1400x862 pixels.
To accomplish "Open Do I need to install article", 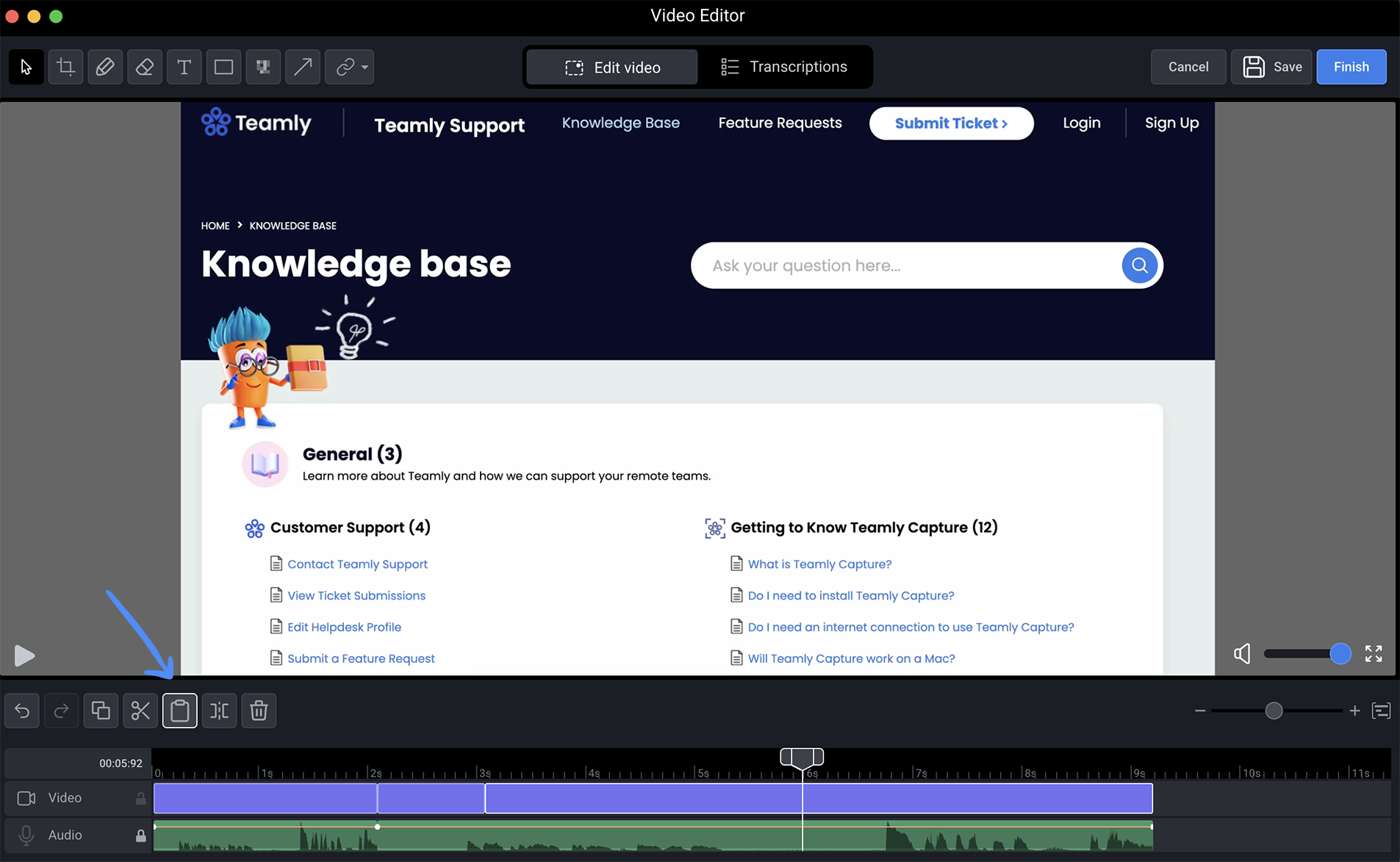I will (851, 595).
